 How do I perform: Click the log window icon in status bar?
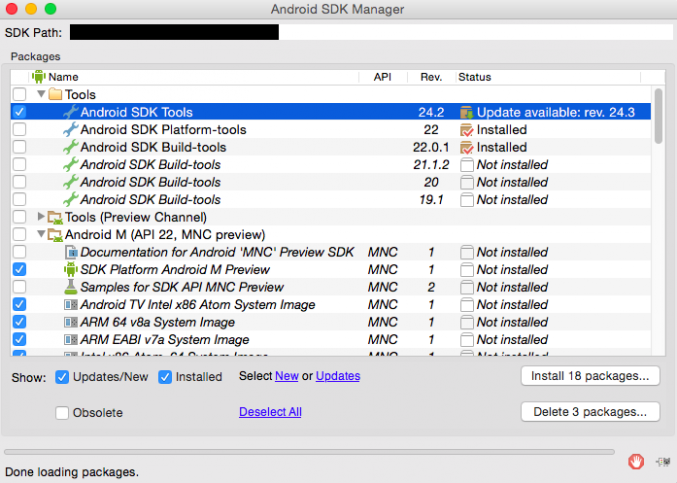click(x=663, y=462)
